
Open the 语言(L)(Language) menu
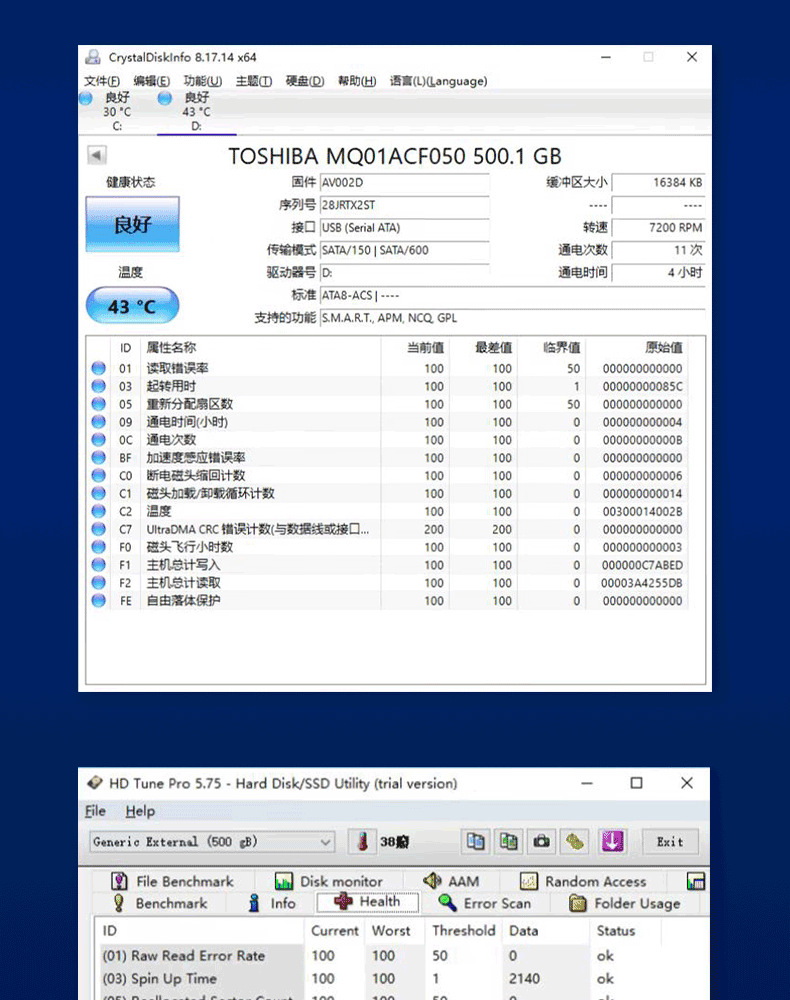click(x=439, y=81)
